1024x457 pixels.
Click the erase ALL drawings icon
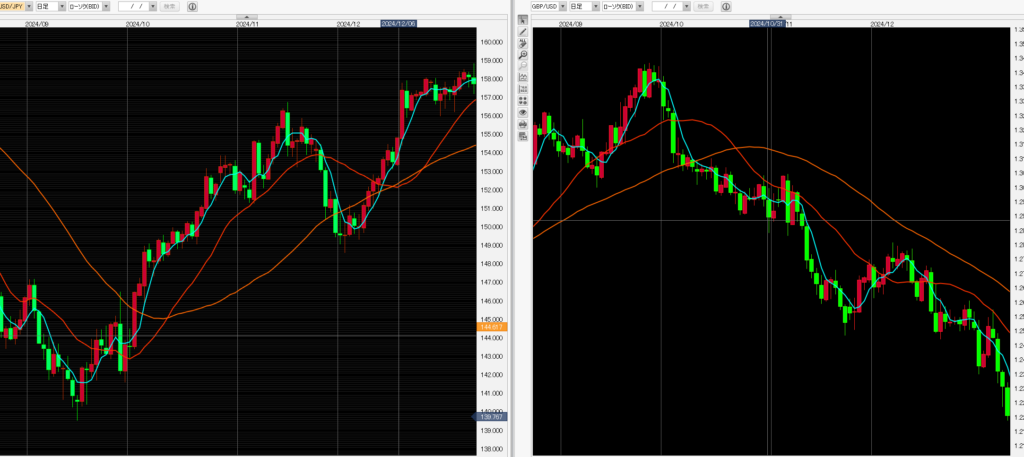pyautogui.click(x=522, y=44)
